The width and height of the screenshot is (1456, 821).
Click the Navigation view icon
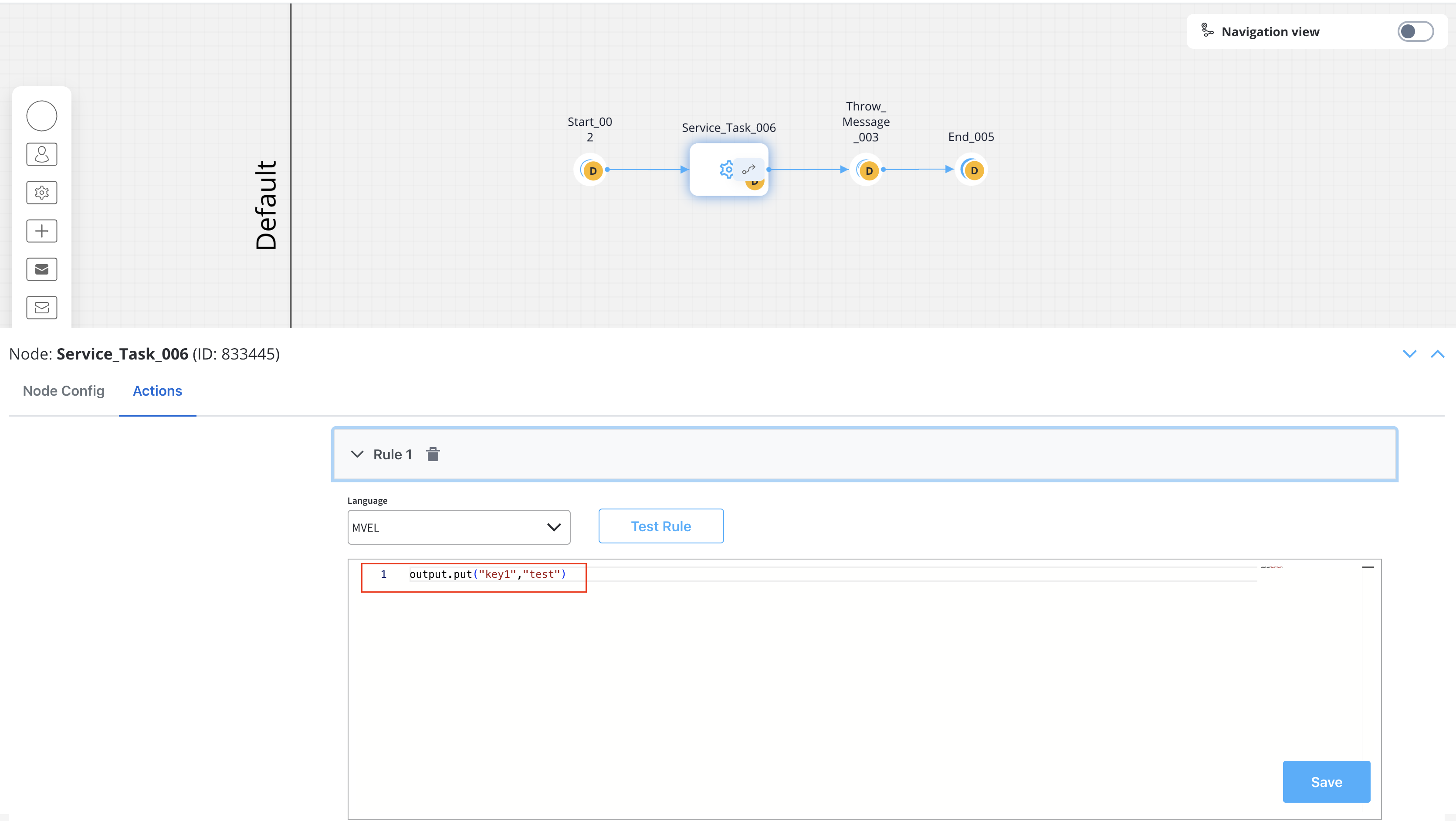click(x=1207, y=31)
